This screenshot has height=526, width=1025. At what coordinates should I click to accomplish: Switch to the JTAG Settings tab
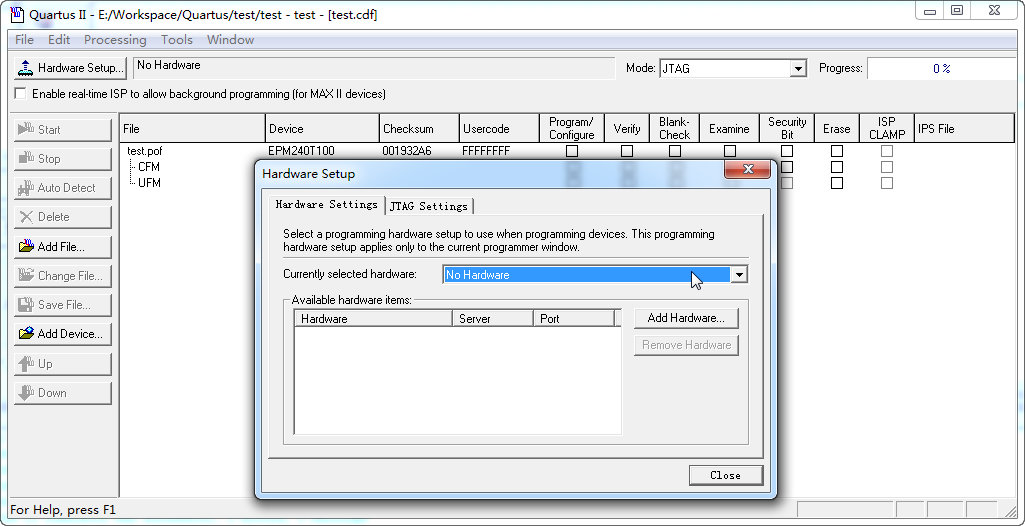click(429, 206)
